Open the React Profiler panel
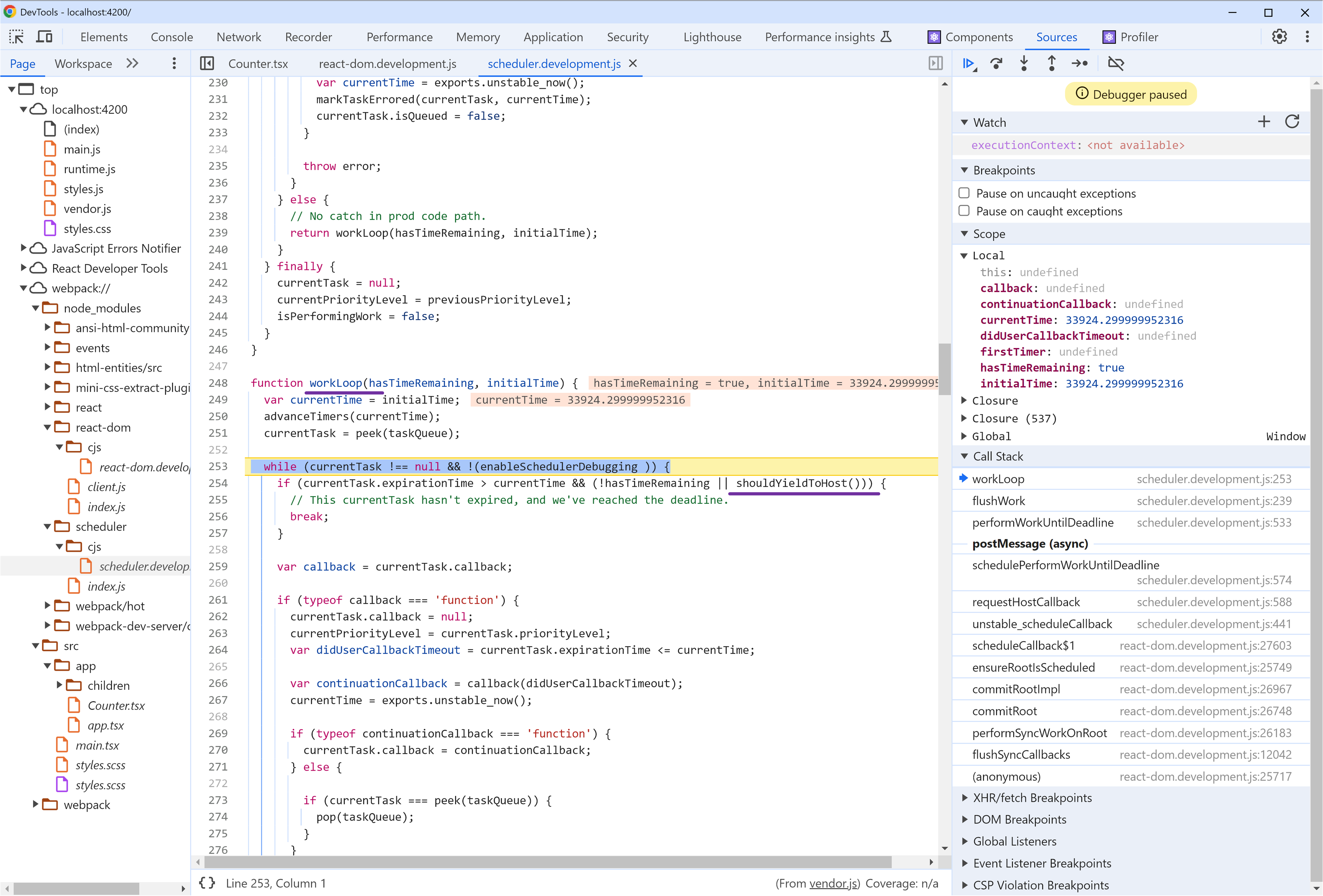1323x896 pixels. coord(1130,37)
